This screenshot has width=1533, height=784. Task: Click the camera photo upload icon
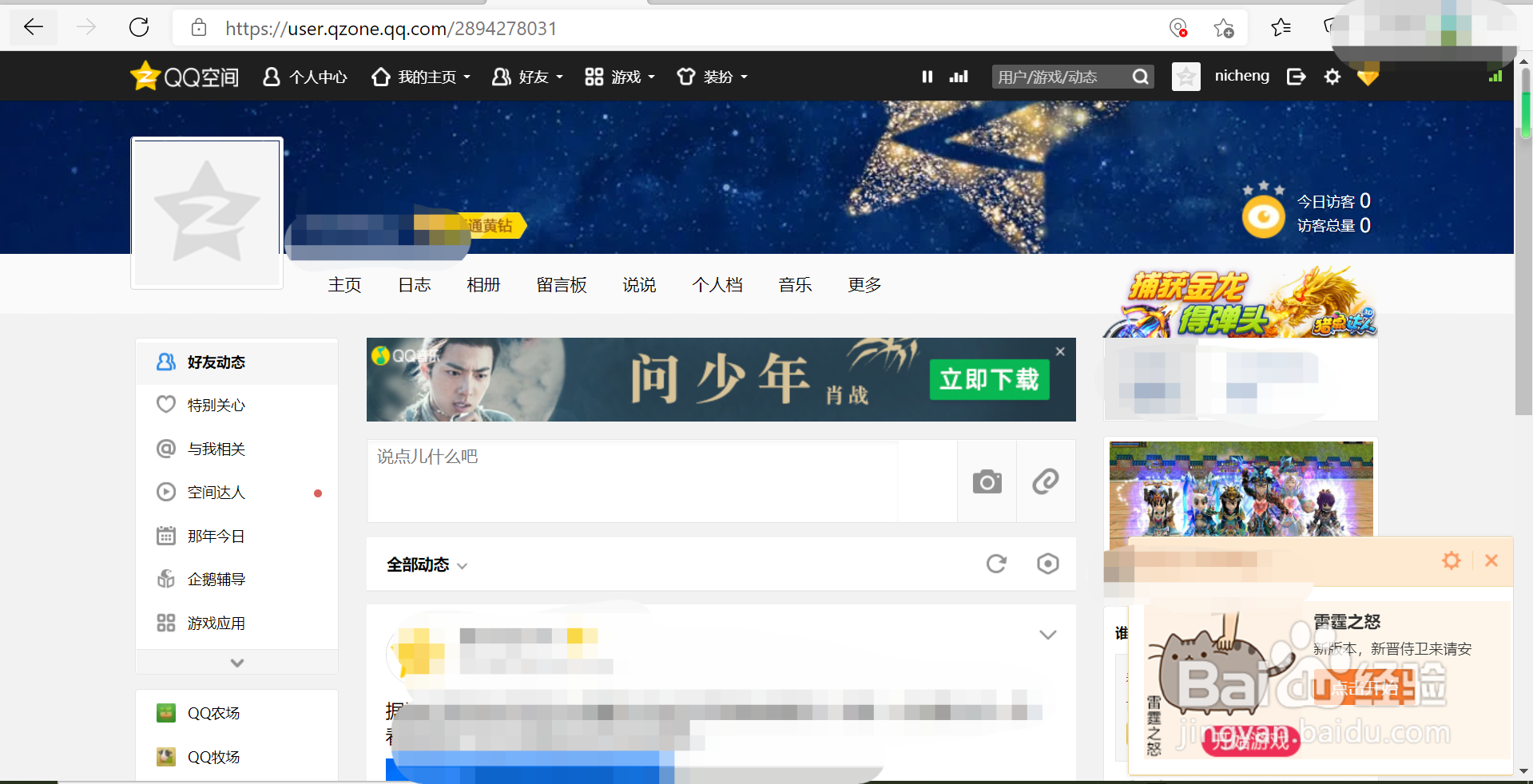tap(987, 481)
